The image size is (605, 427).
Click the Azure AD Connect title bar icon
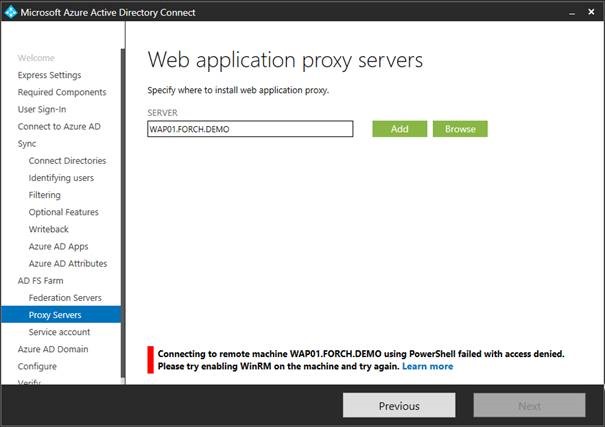(x=11, y=12)
